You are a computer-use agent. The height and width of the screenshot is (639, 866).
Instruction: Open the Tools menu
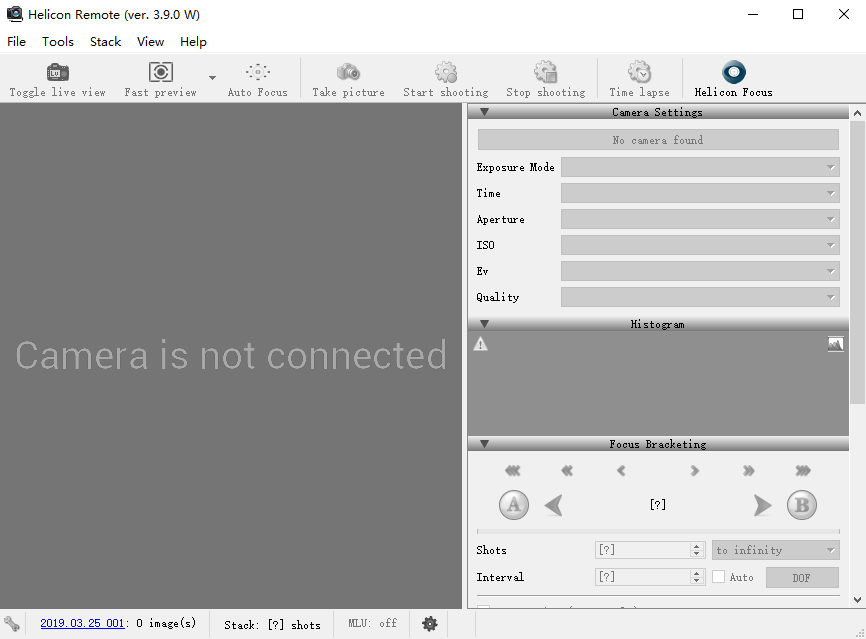58,42
